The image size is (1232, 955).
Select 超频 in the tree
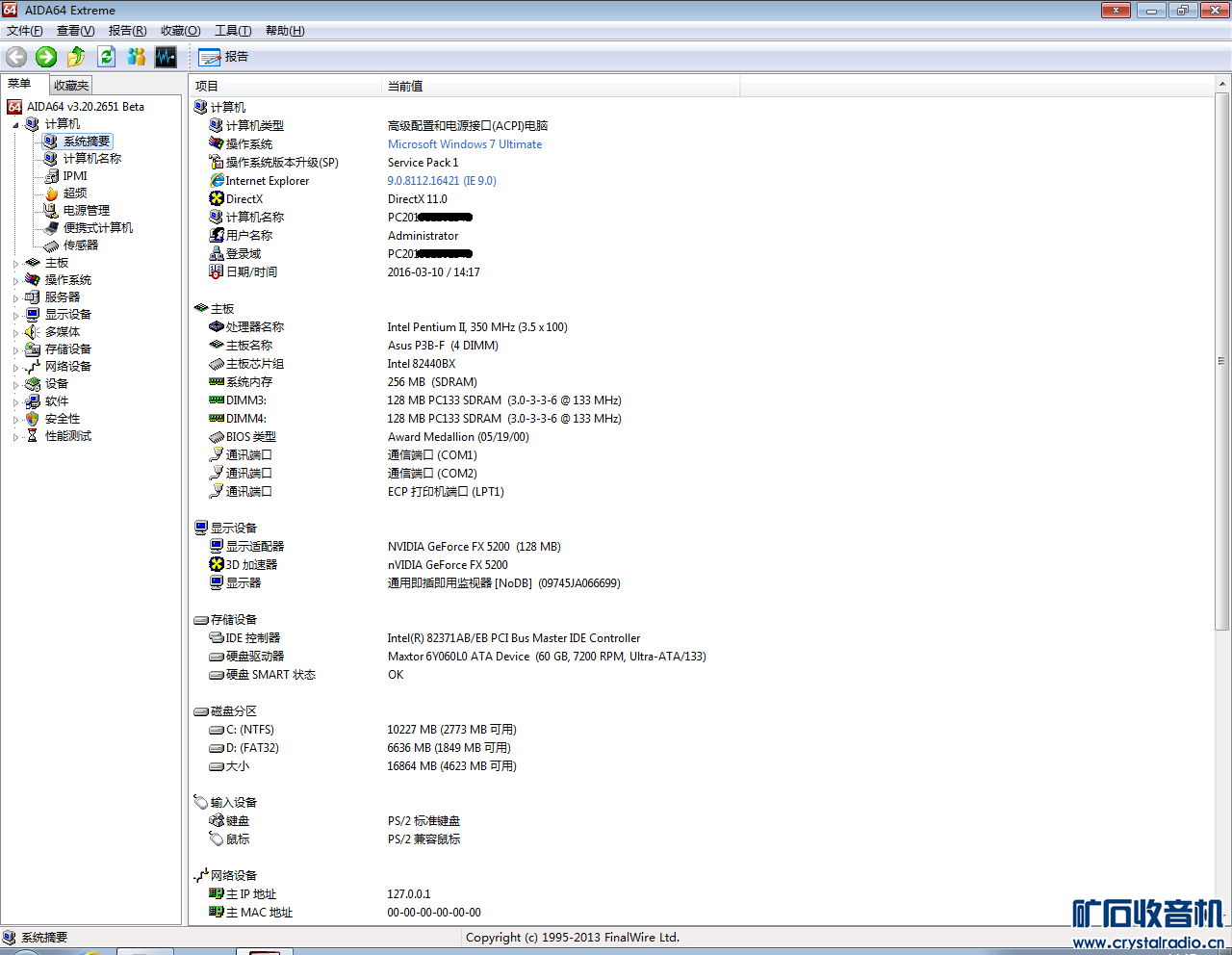coord(75,194)
